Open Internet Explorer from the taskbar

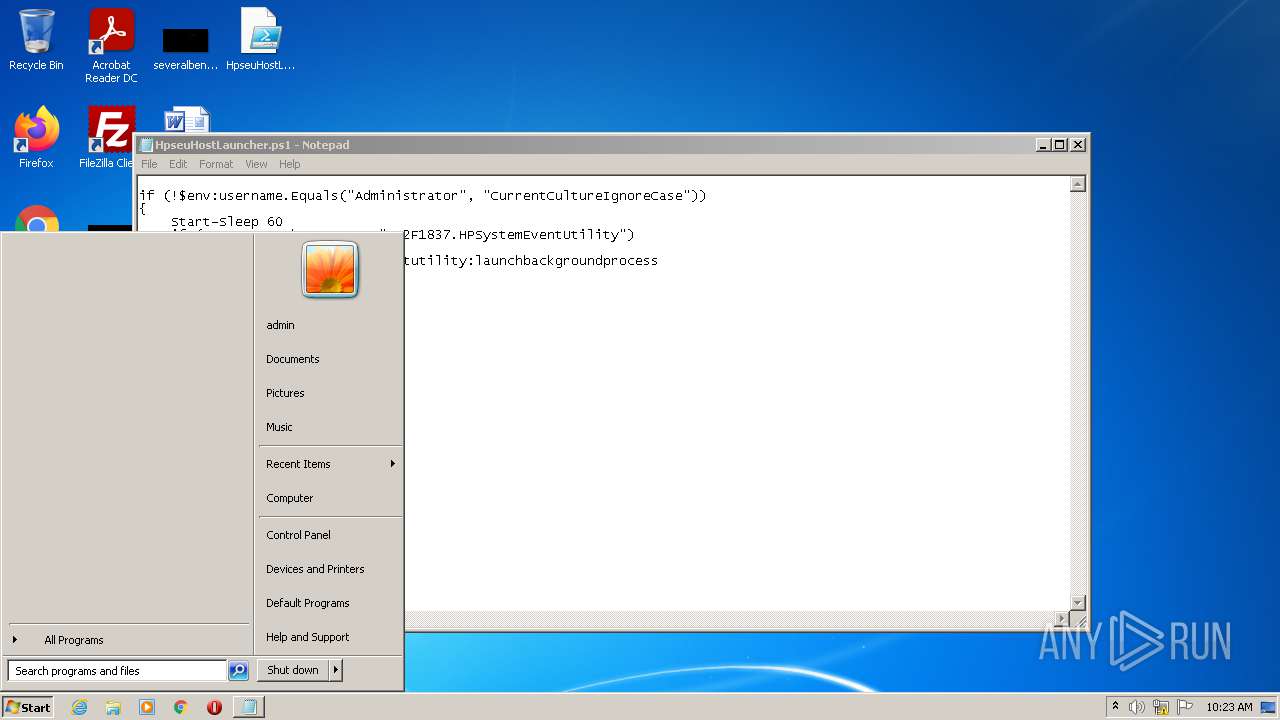click(79, 707)
